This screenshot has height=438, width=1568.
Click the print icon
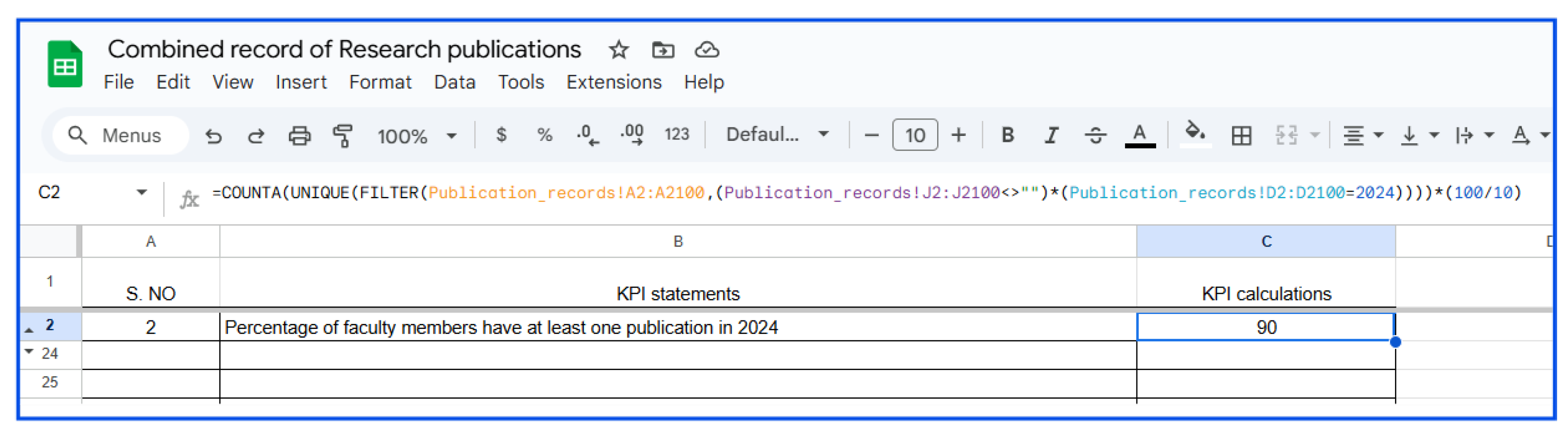[x=299, y=135]
